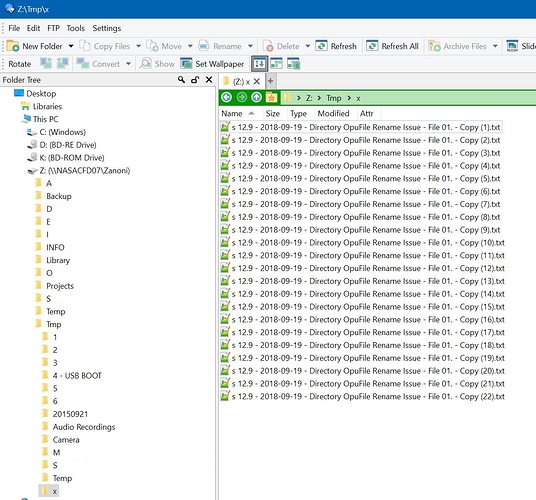Click the Delete toolbar button
Image resolution: width=536 pixels, height=500 pixels.
(281, 46)
